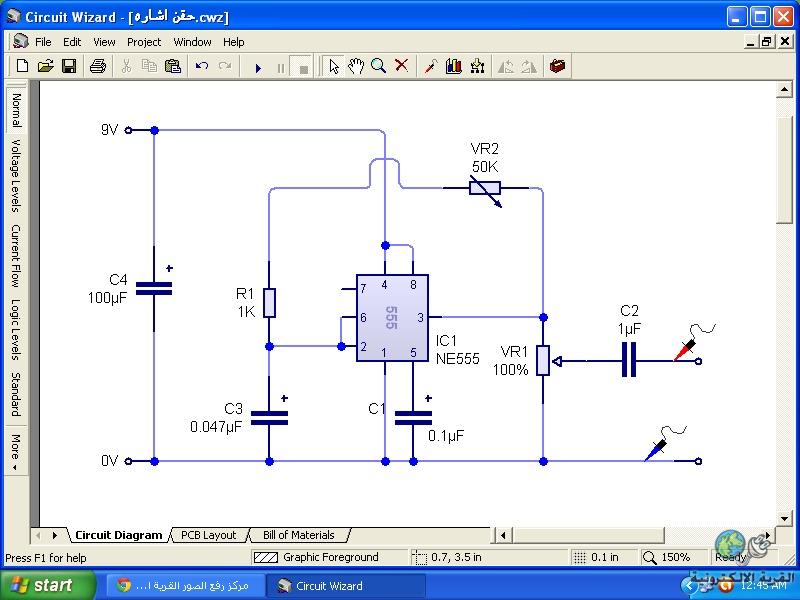Click the horizontal scrollbar left arrow
The image size is (800, 600).
click(x=504, y=535)
